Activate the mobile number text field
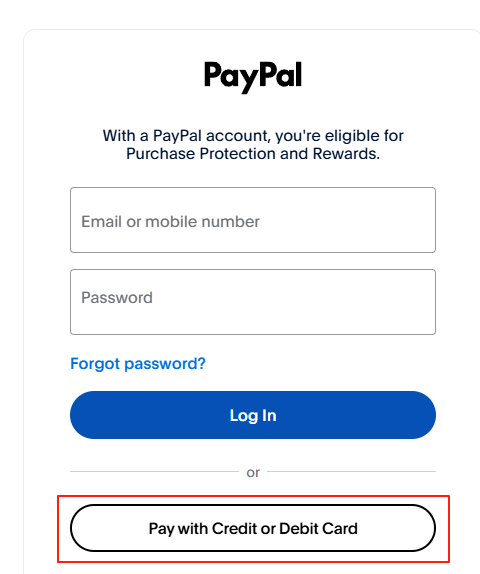This screenshot has width=480, height=574. 253,220
